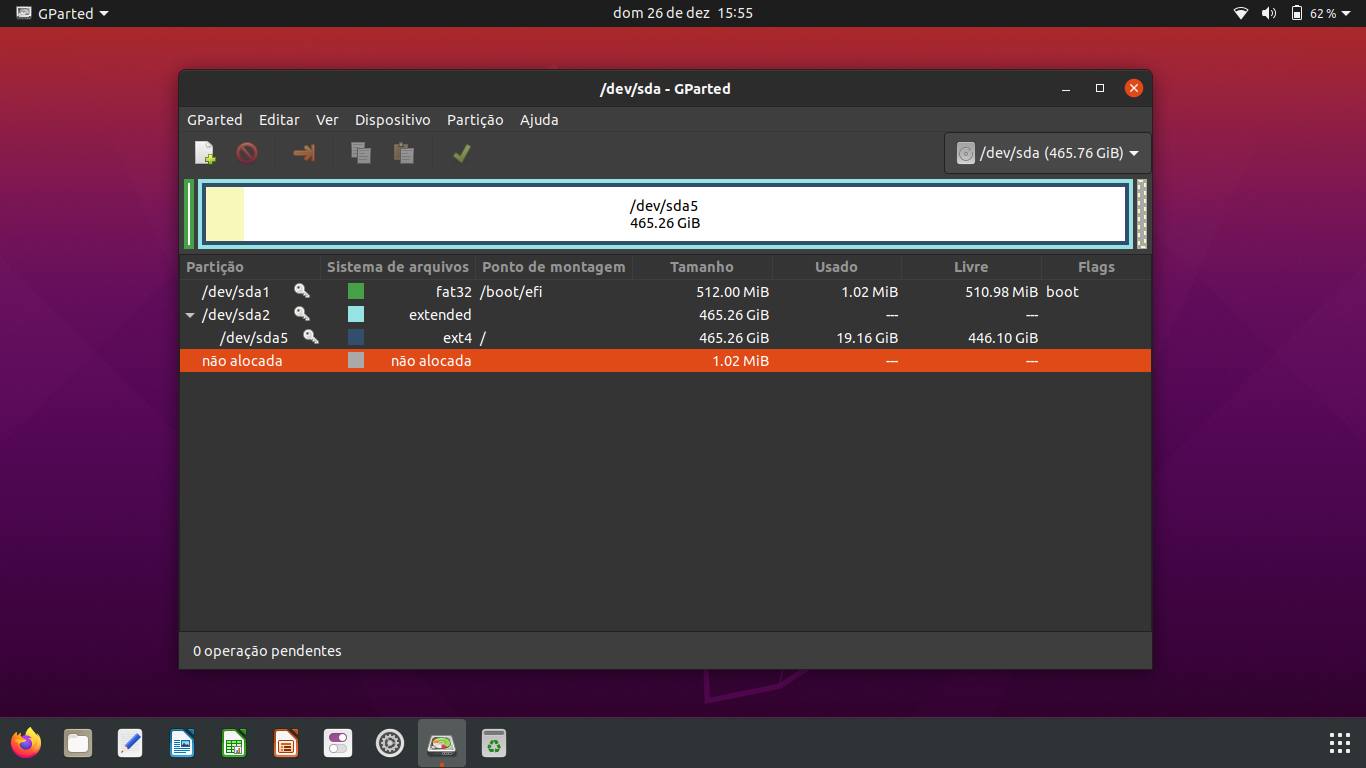Click the 510.98 MiB free cell
1366x768 pixels.
pyautogui.click(x=1002, y=292)
